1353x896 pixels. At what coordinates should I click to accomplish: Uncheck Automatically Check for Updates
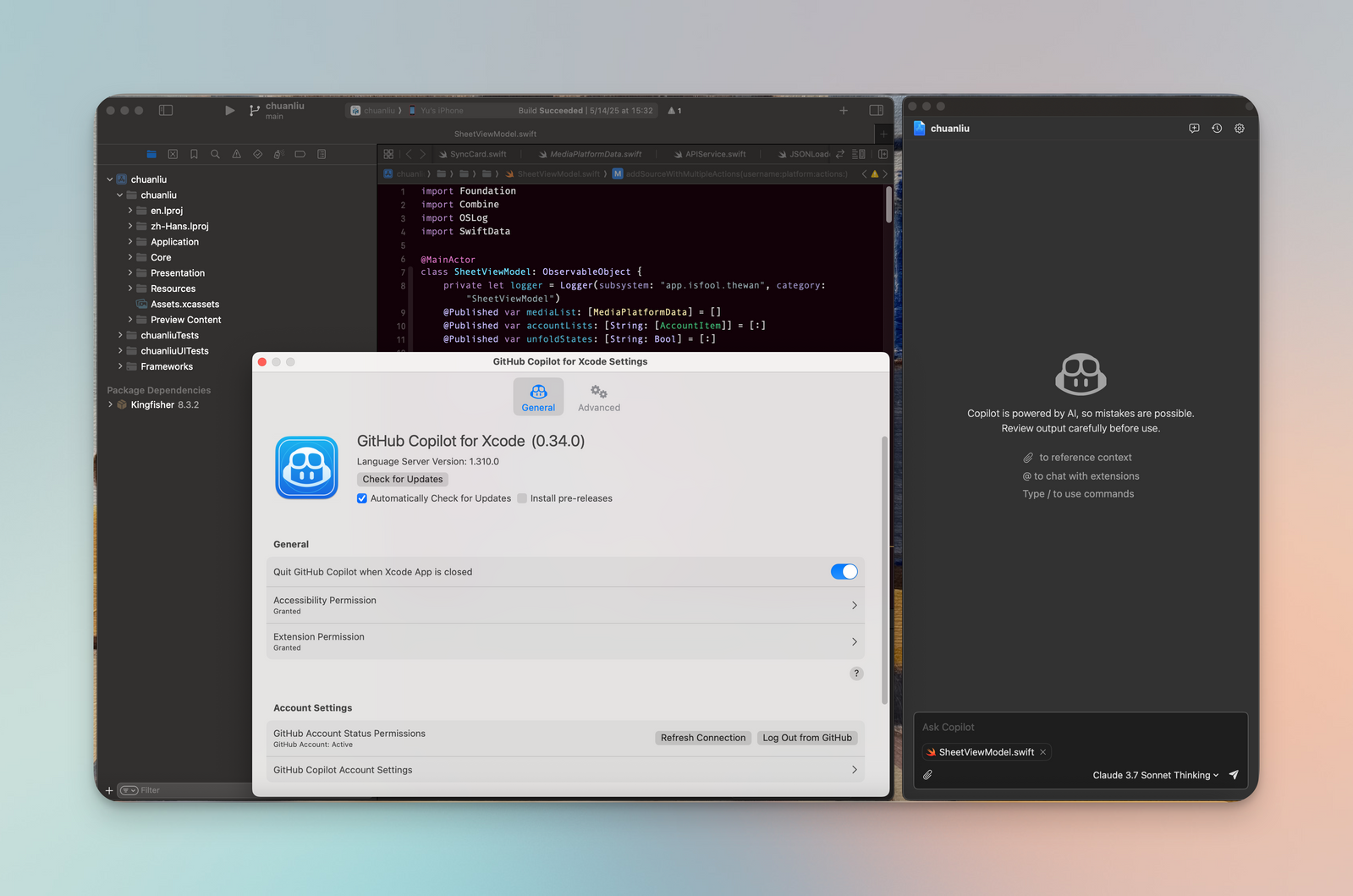pos(362,498)
